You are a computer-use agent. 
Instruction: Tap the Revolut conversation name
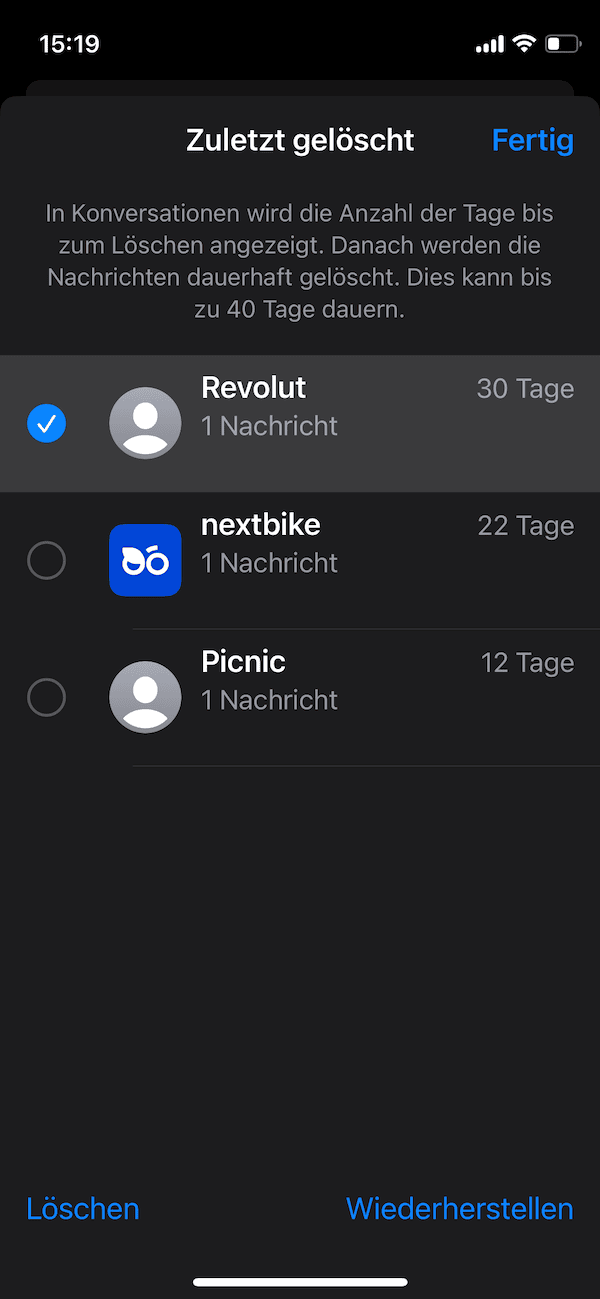pyautogui.click(x=254, y=388)
